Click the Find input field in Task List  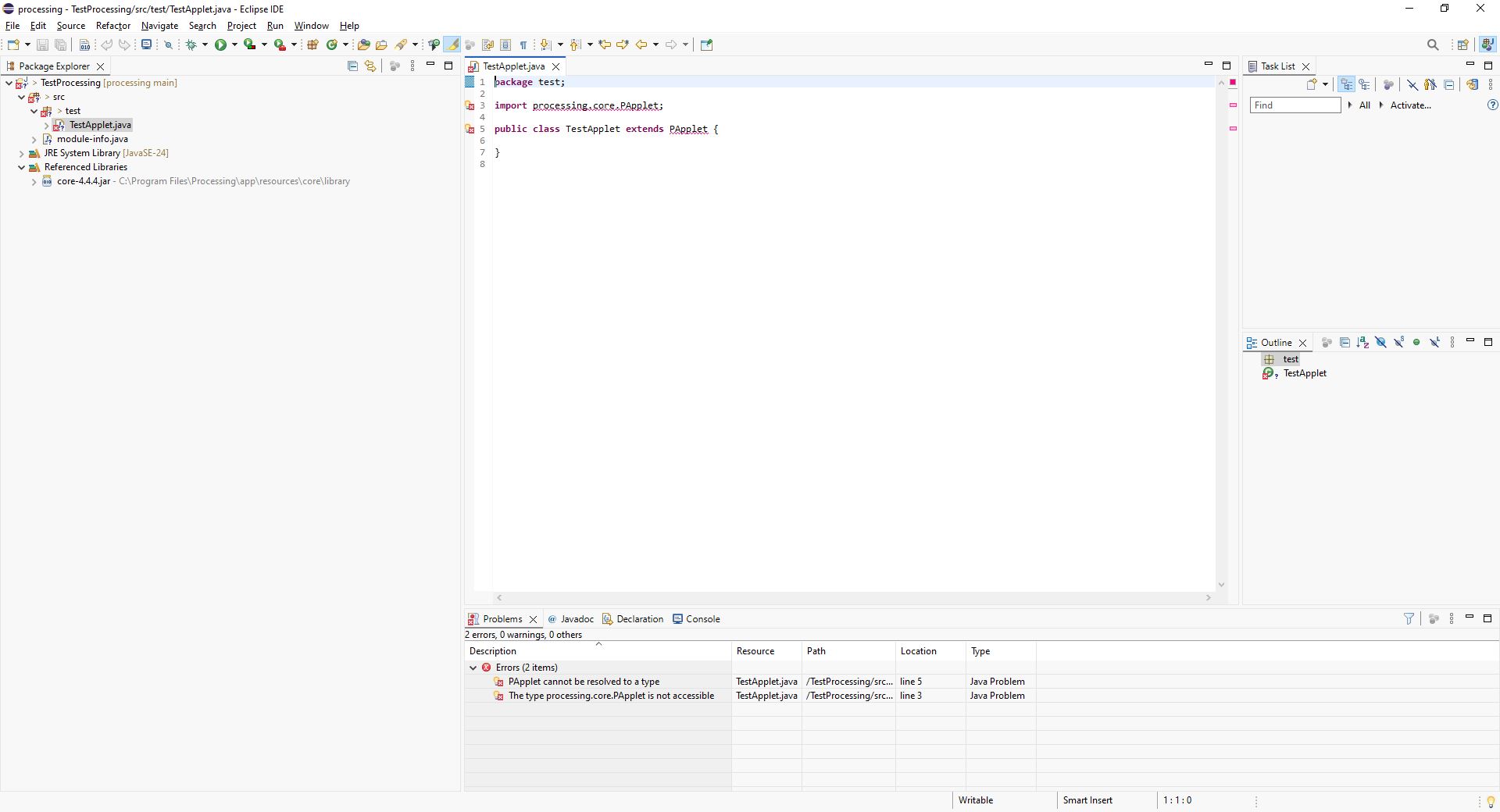tap(1295, 105)
